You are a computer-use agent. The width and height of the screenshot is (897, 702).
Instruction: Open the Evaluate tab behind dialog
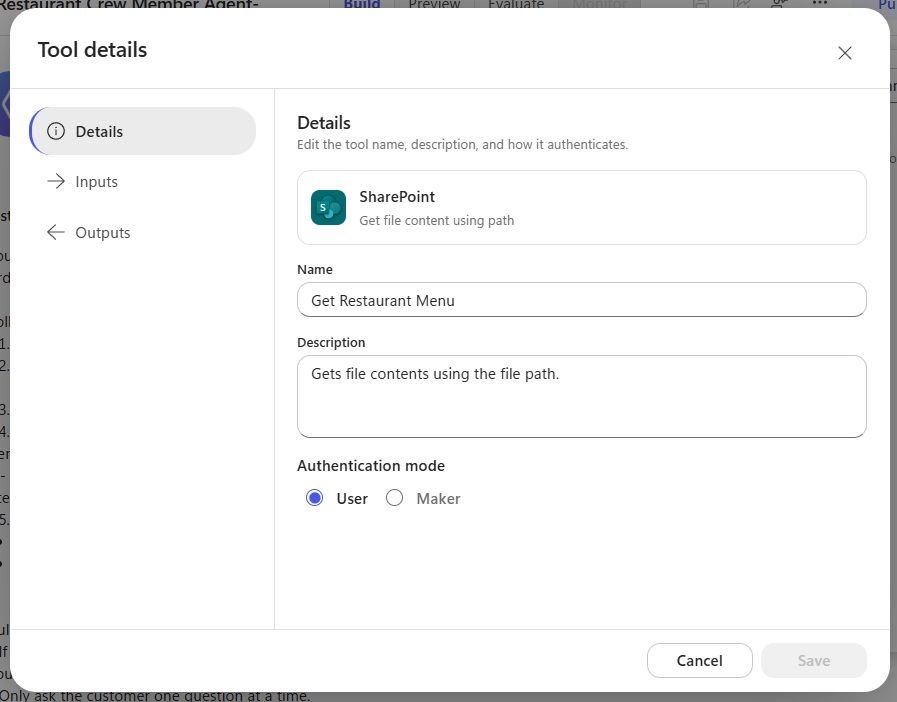pos(516,4)
